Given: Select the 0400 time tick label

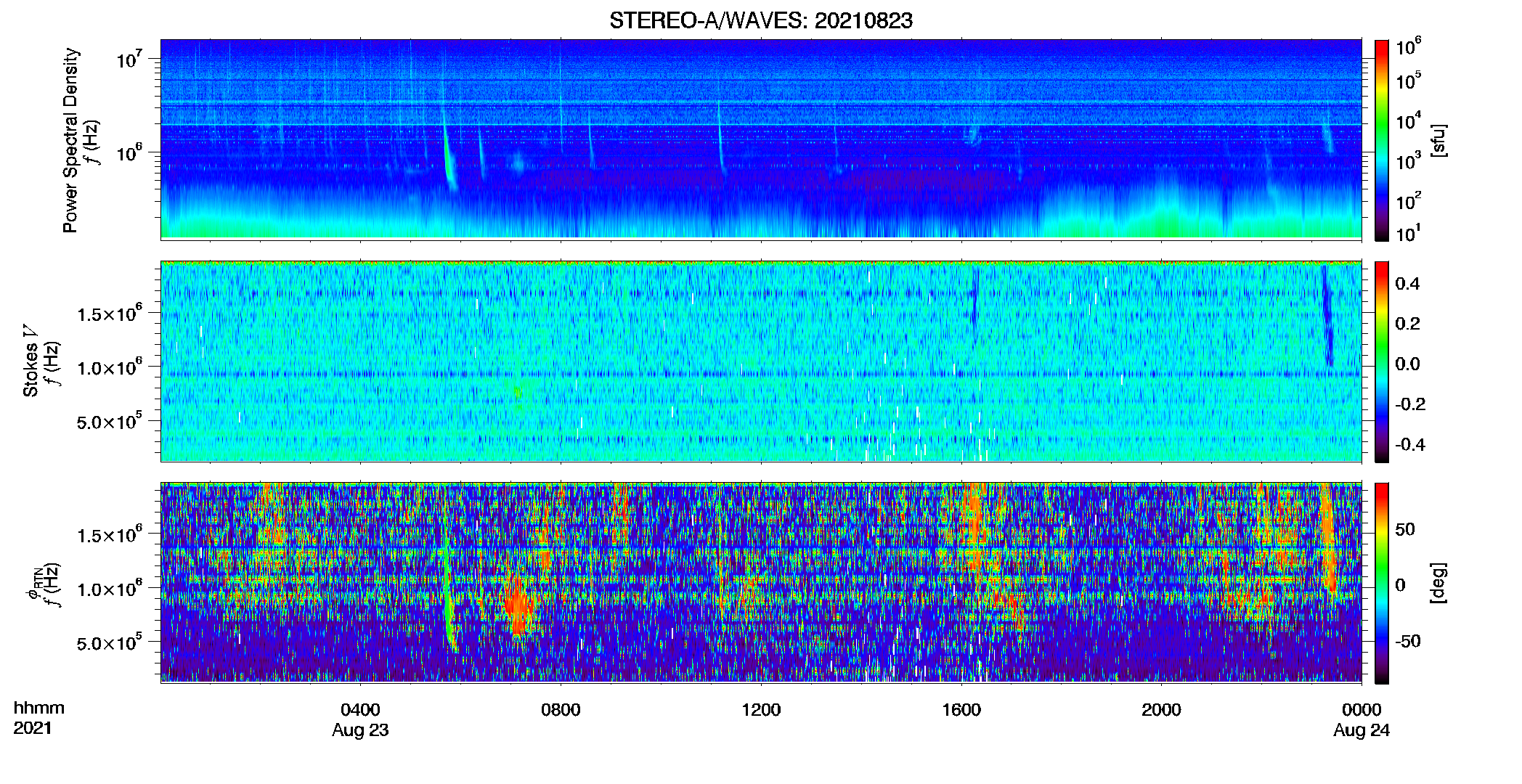Looking at the screenshot, I should (x=360, y=710).
